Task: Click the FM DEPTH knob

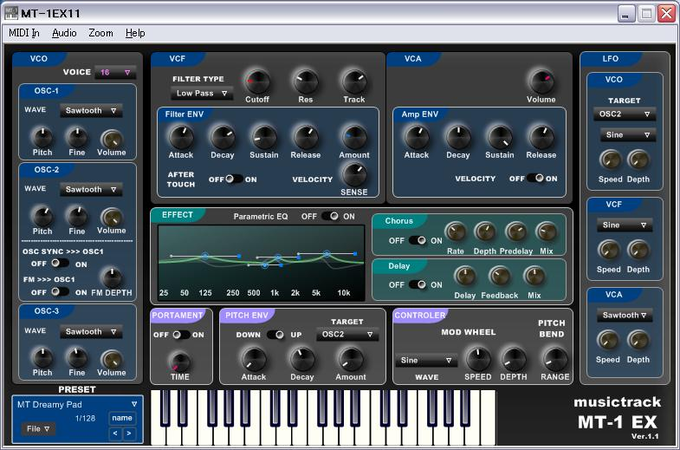Action: tap(111, 278)
